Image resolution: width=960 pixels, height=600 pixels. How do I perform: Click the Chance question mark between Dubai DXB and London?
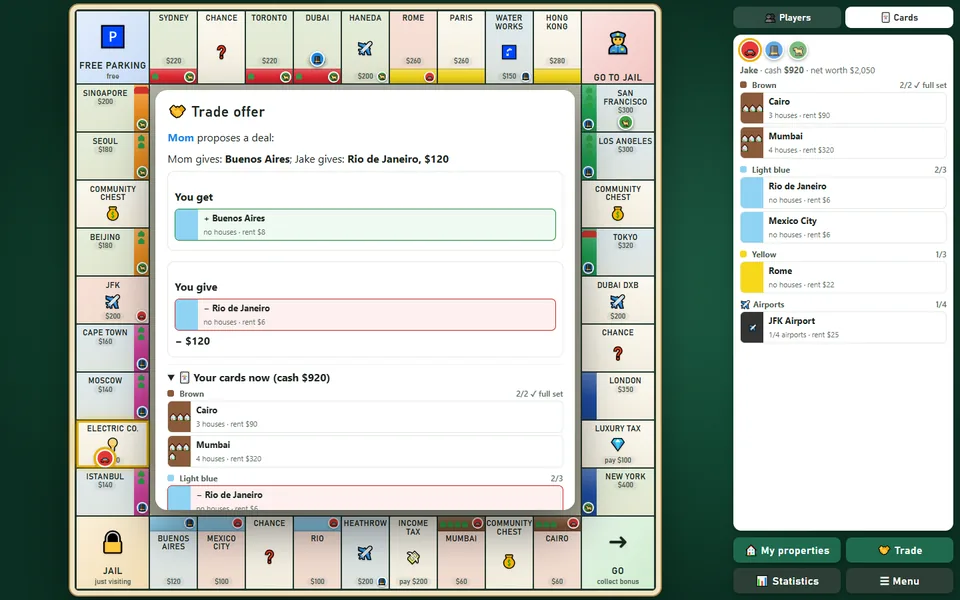[618, 353]
